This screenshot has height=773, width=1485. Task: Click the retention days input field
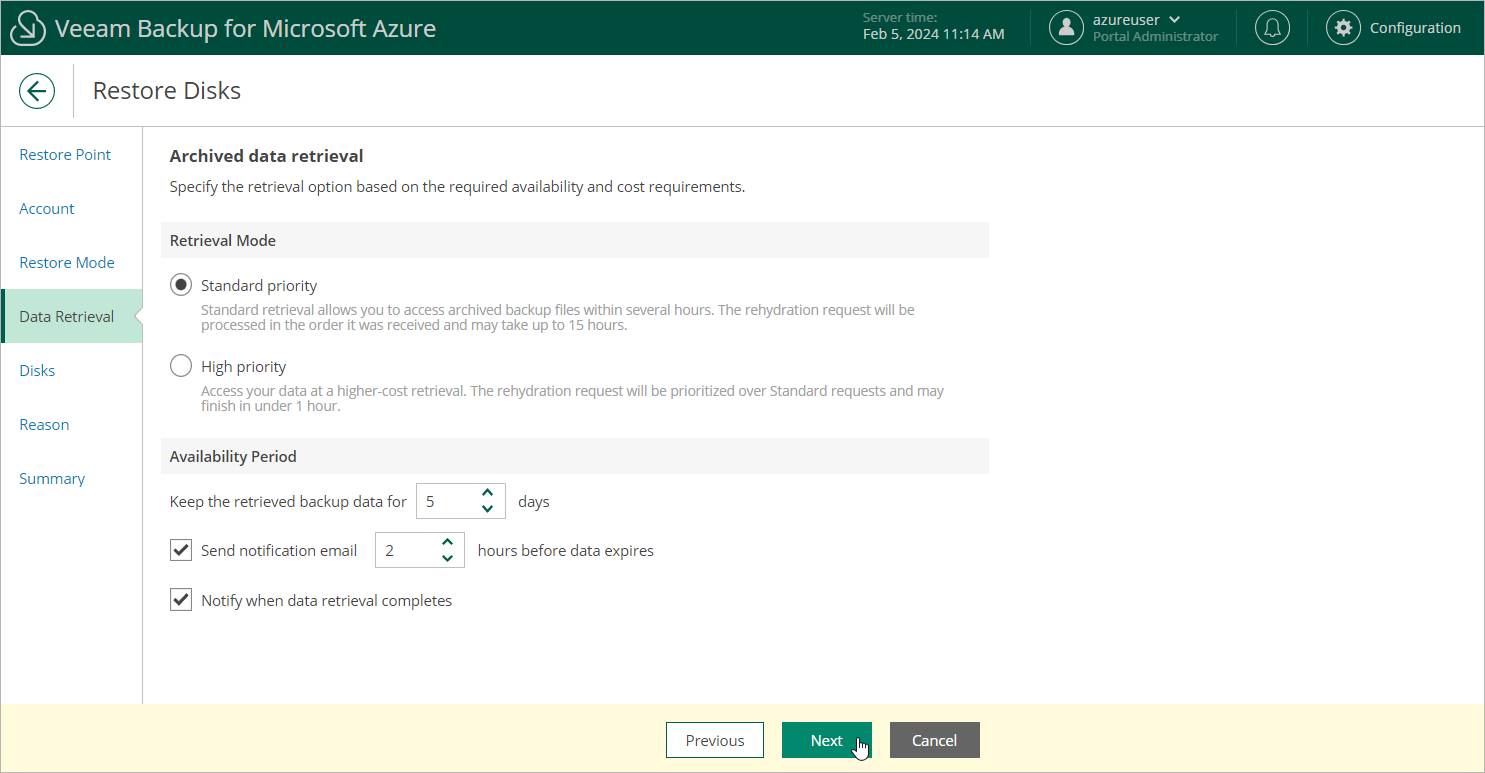point(446,501)
